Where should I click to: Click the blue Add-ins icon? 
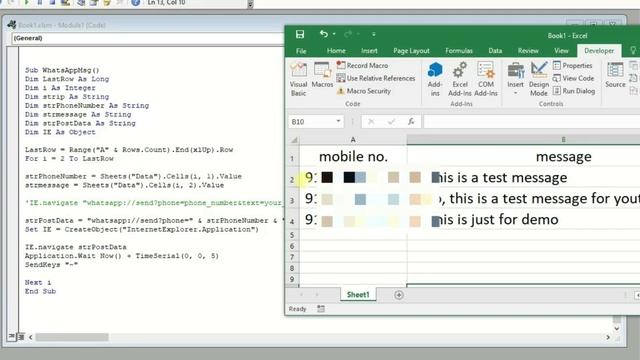[x=435, y=79]
